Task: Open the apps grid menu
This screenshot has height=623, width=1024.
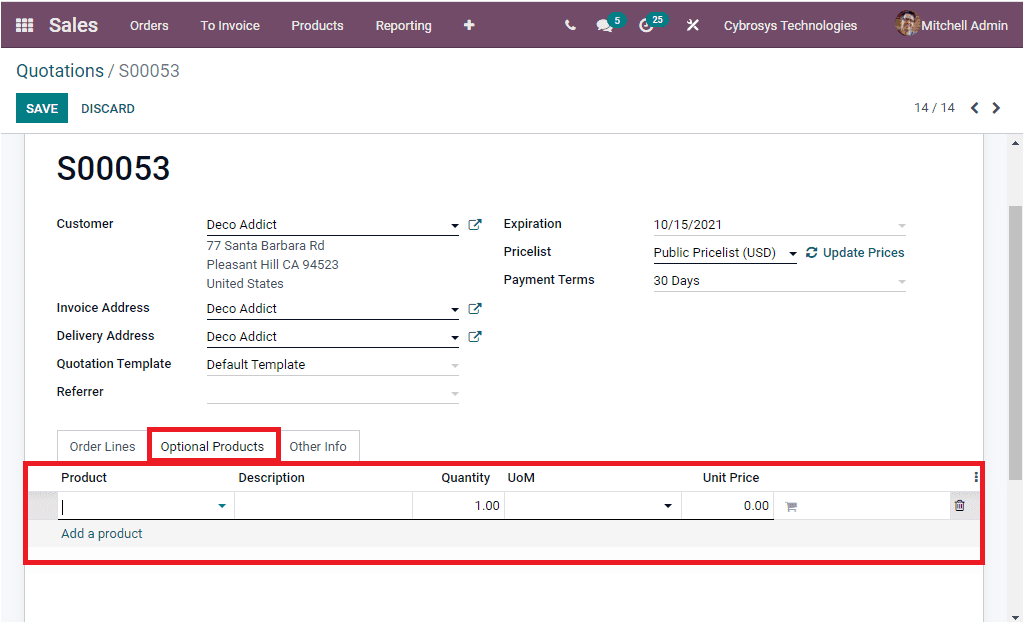Action: [x=24, y=25]
